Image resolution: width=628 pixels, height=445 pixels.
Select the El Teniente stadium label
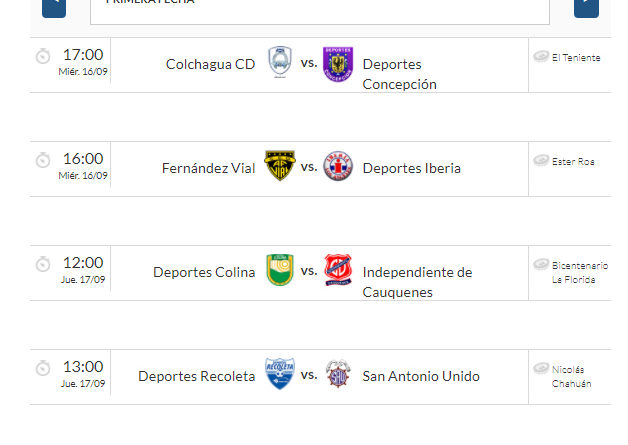[576, 58]
